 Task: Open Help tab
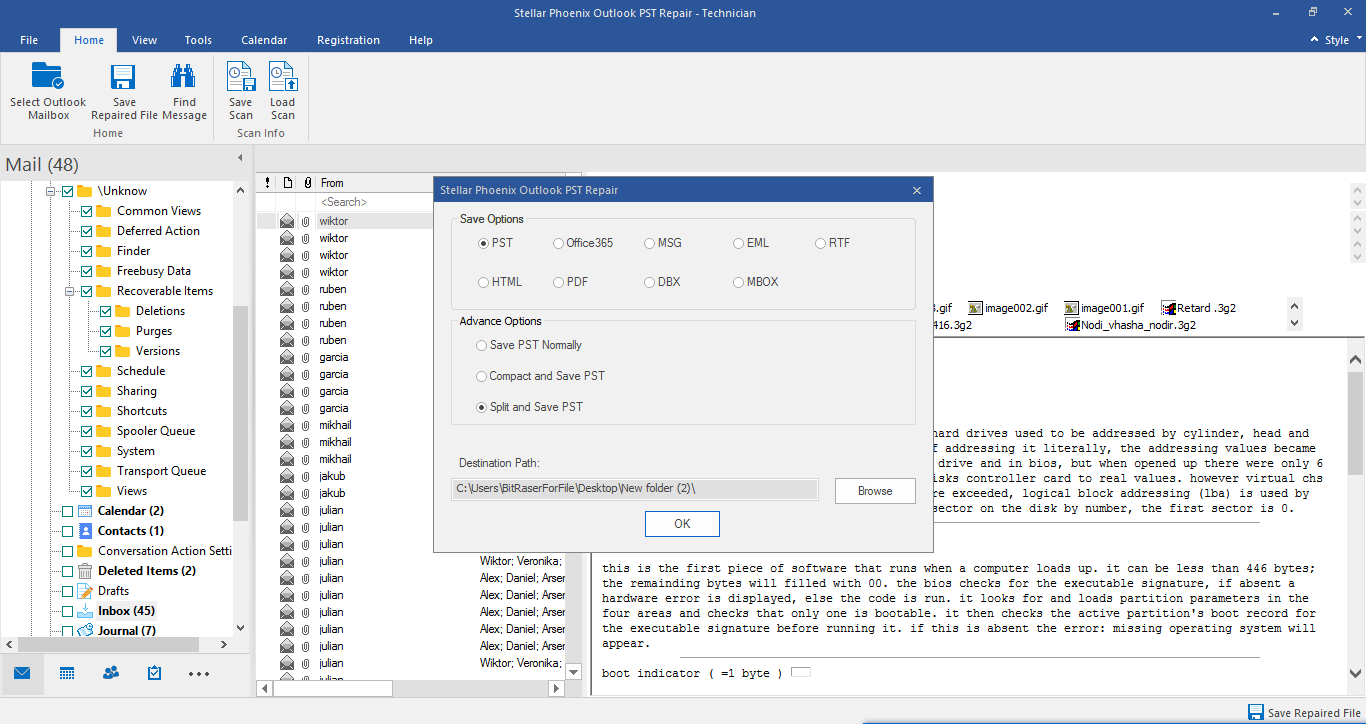(421, 40)
